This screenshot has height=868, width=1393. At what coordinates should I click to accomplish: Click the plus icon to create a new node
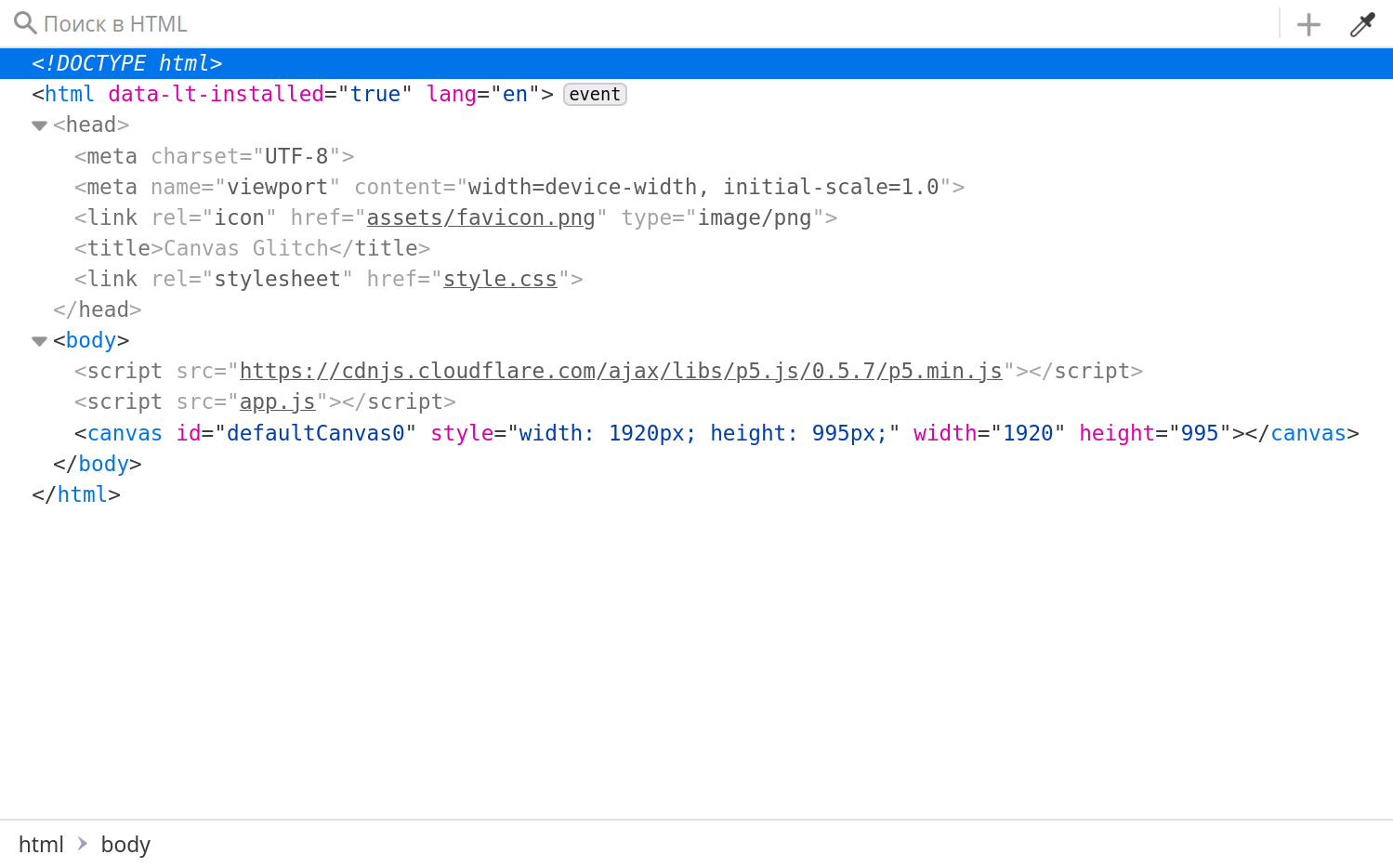(x=1308, y=23)
